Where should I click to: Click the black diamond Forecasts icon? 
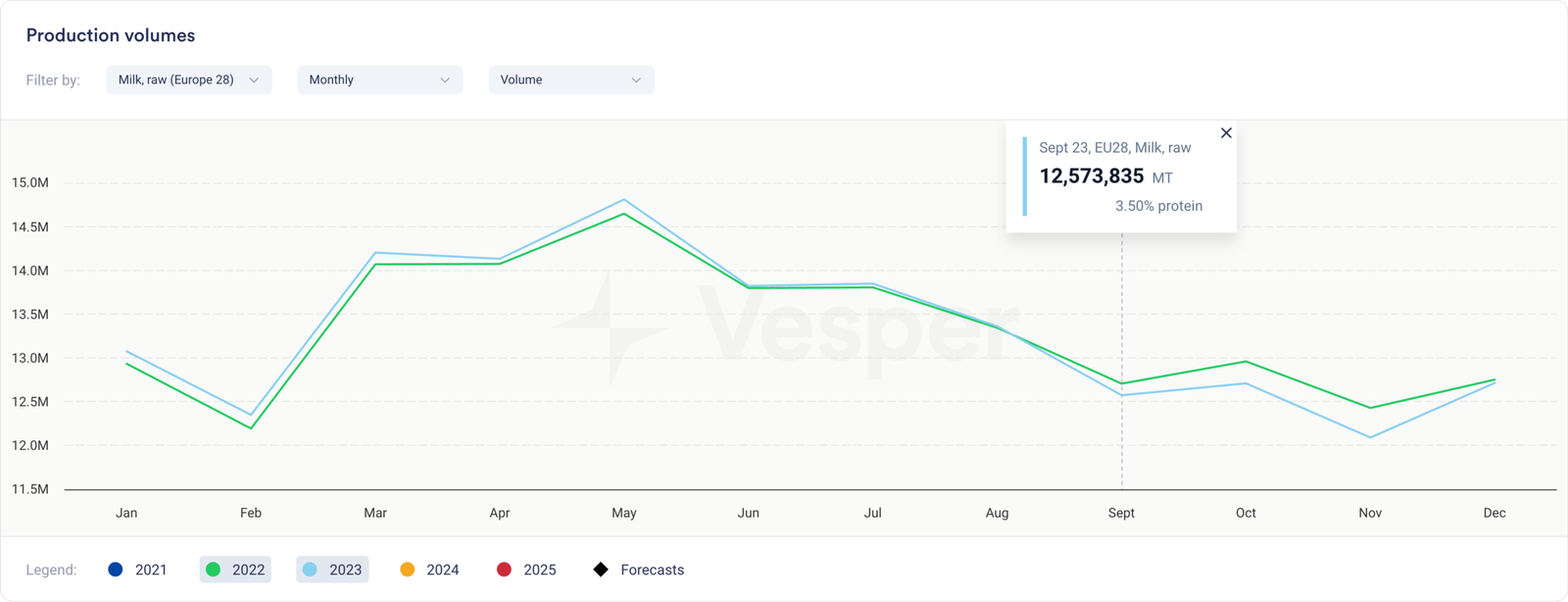point(601,570)
